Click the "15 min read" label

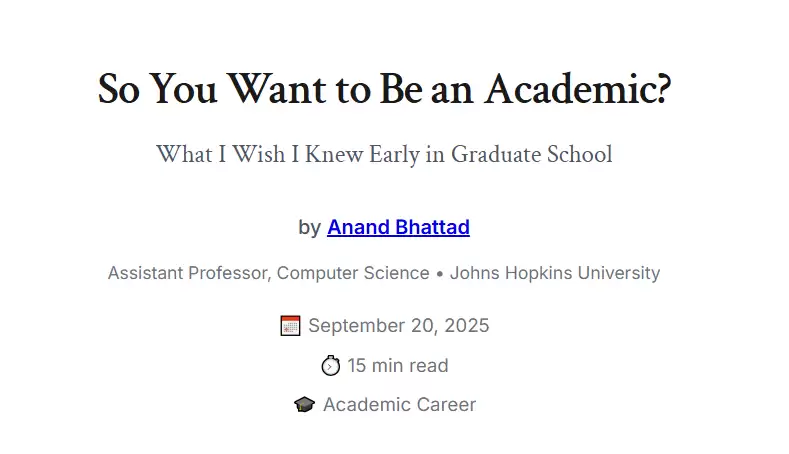(398, 366)
